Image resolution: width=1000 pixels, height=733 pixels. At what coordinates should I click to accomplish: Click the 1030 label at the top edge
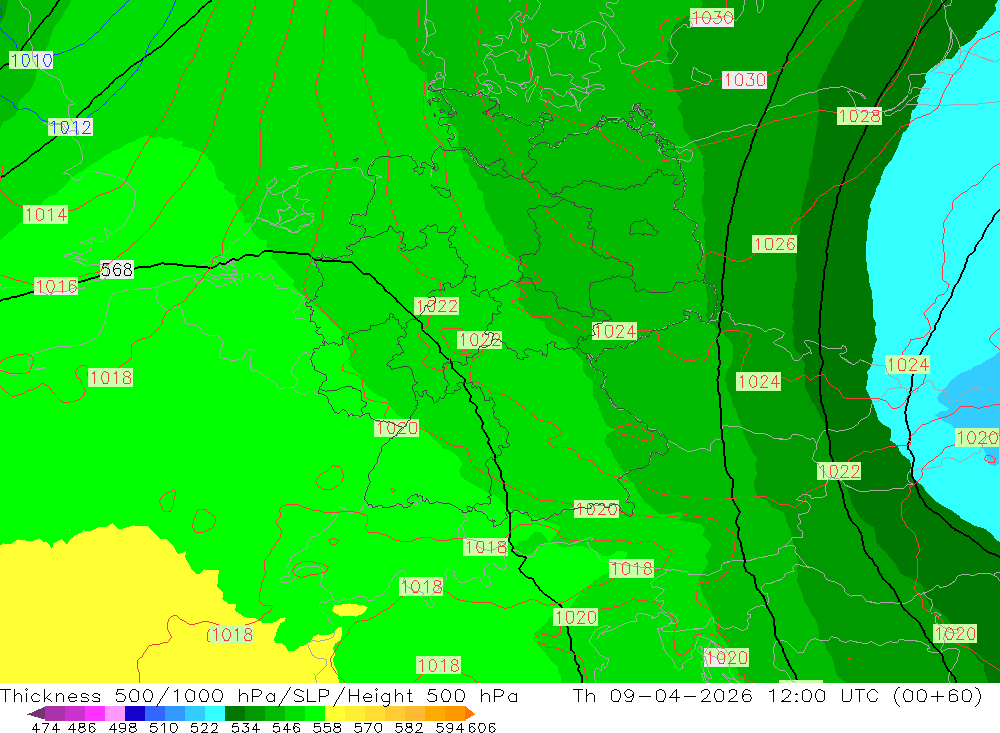(712, 17)
